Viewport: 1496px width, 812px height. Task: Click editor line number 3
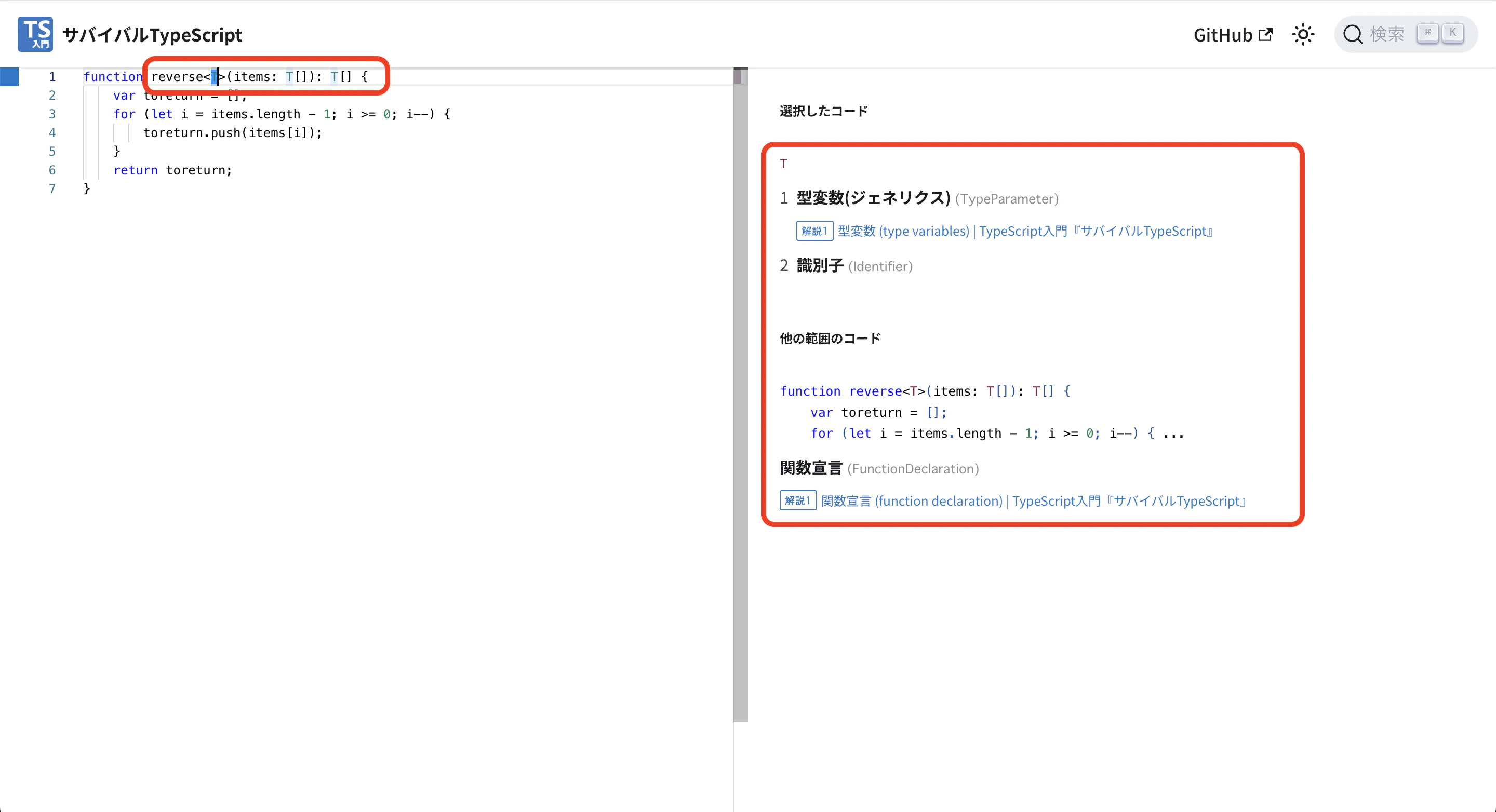(52, 114)
